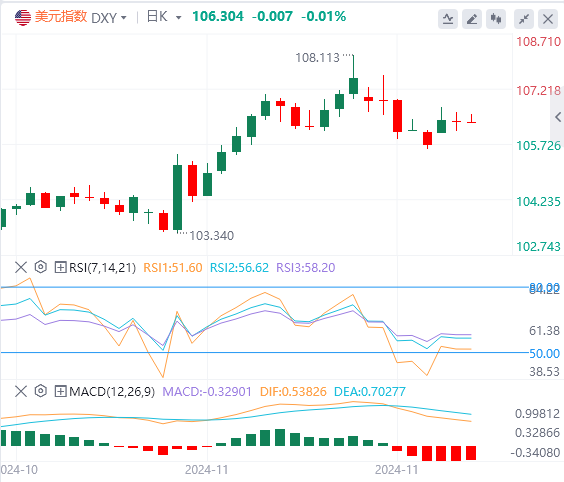Click the US flag icon

(23, 17)
